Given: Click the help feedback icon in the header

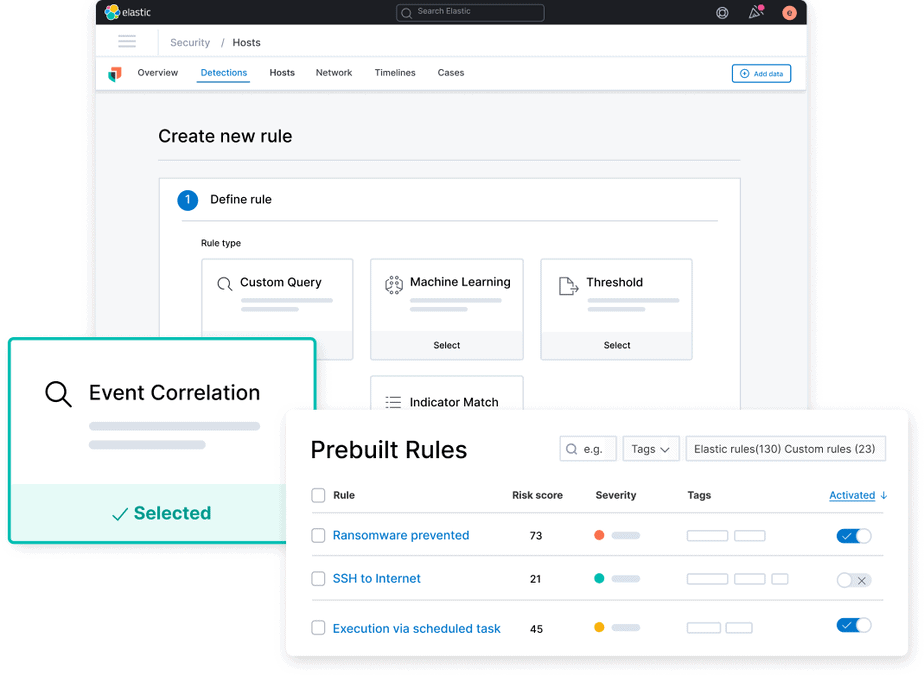Looking at the screenshot, I should [722, 12].
